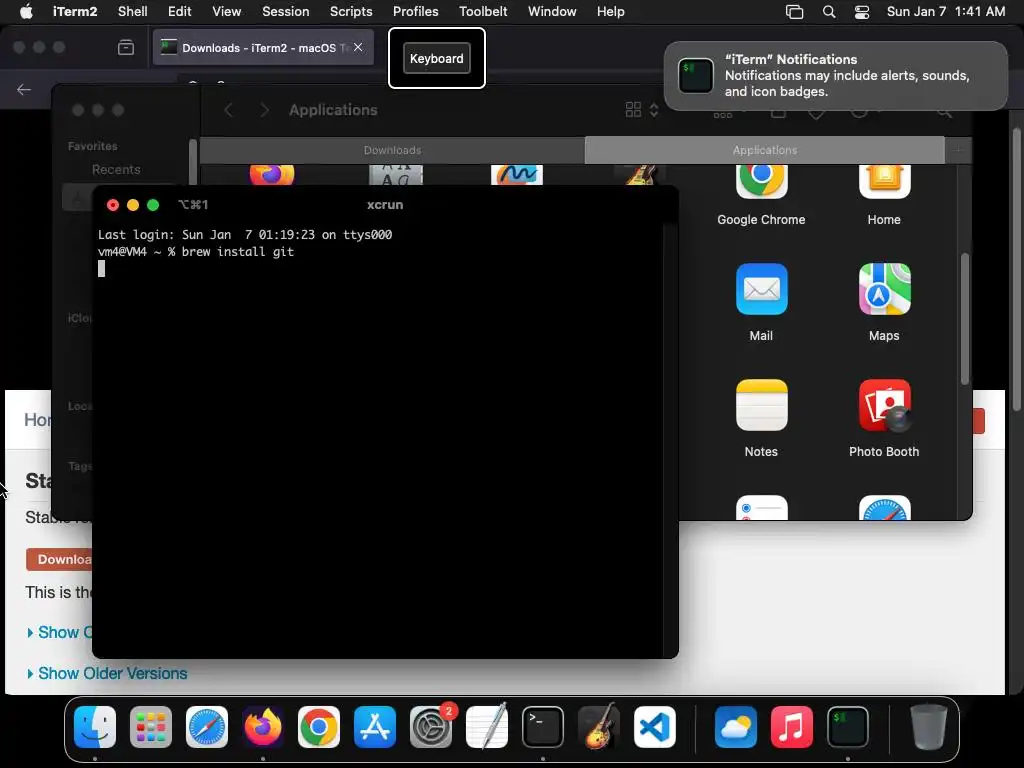Open Launchpad in the Dock
Screen dimensions: 1024x768
click(151, 727)
